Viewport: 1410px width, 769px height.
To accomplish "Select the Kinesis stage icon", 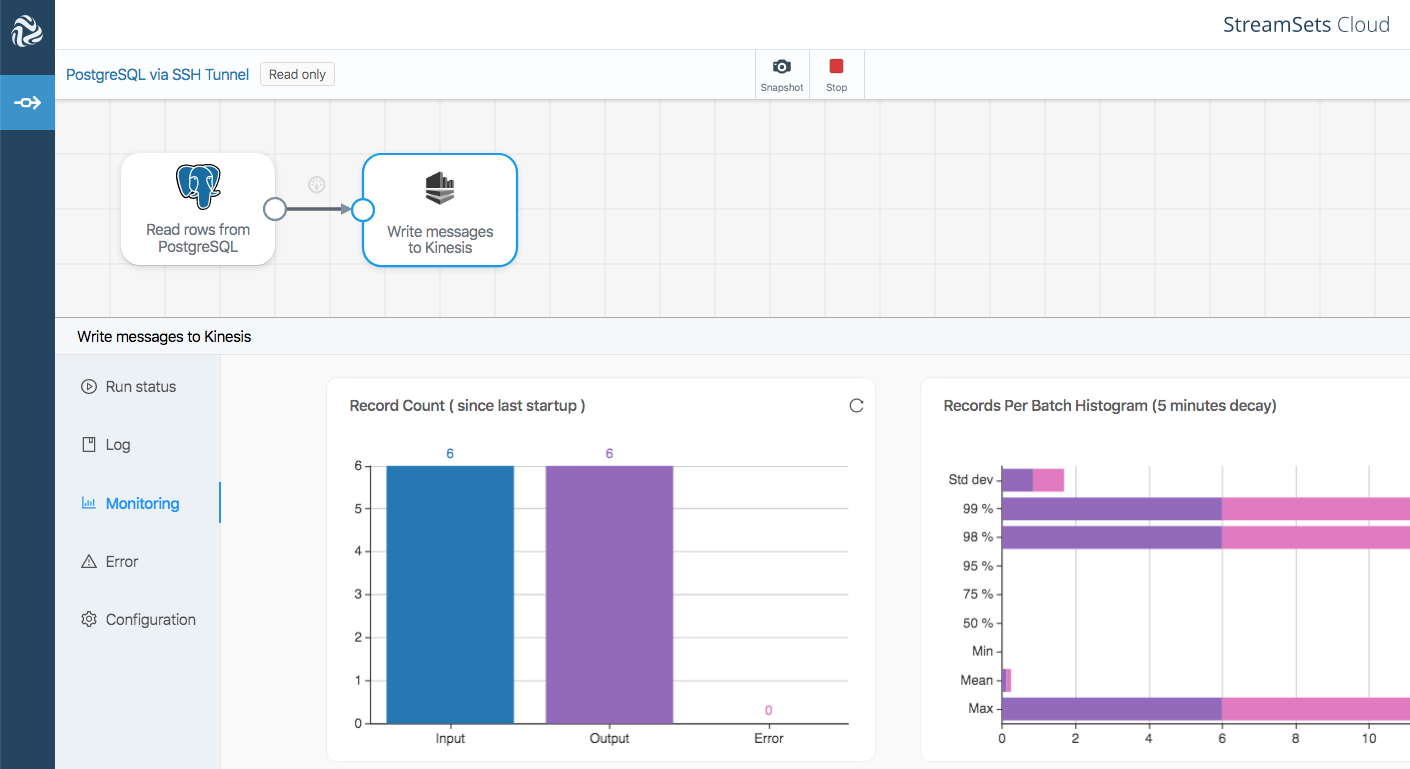I will pos(440,188).
